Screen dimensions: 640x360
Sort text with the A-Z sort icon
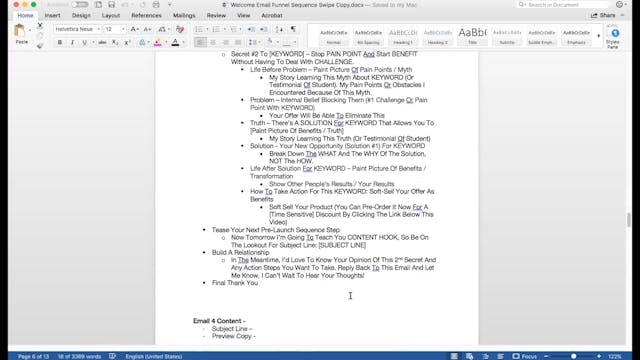[279, 29]
